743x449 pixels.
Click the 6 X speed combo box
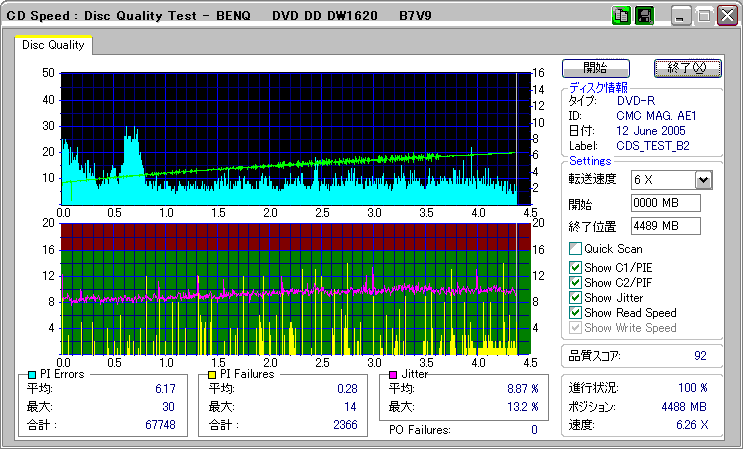click(662, 180)
